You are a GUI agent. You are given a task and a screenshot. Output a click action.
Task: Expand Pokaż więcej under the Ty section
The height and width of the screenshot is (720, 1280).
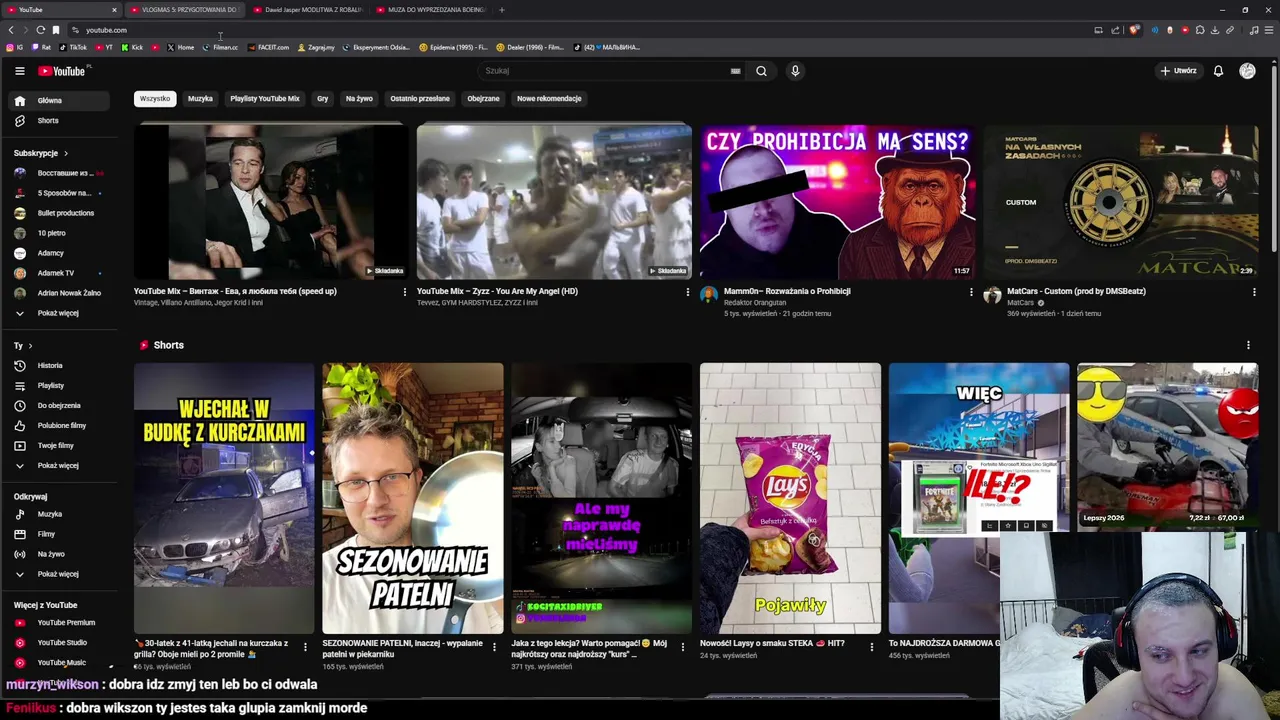60,465
